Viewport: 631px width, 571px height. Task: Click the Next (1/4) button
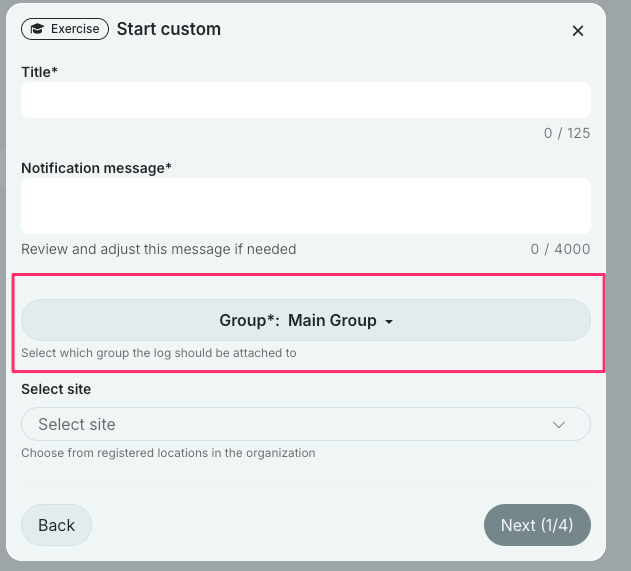pyautogui.click(x=536, y=525)
